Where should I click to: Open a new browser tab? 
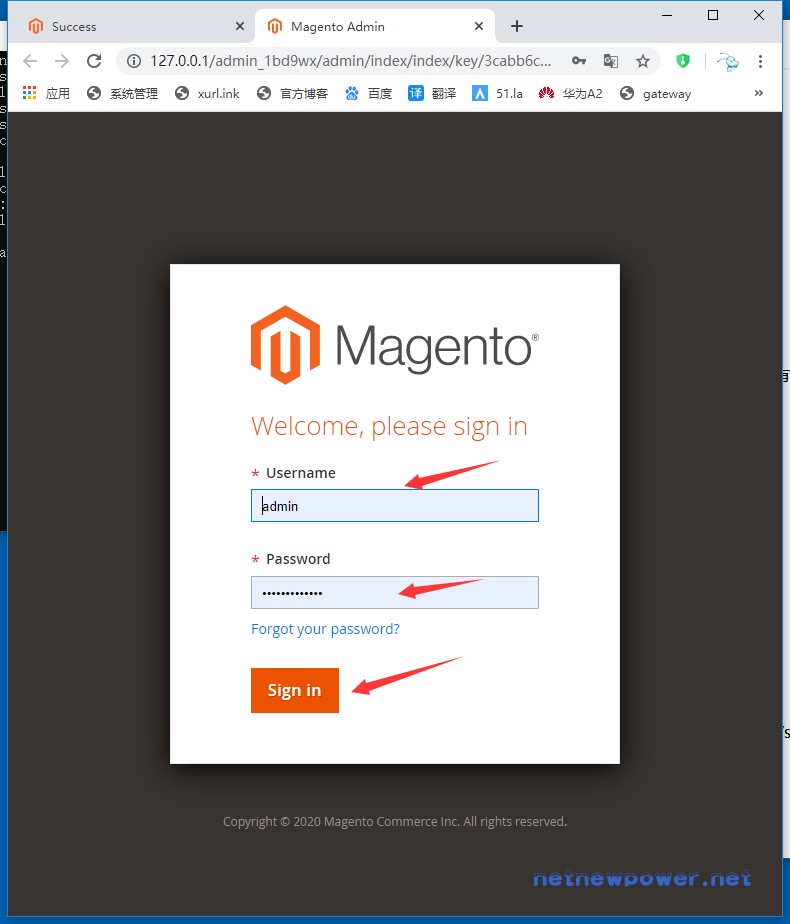click(x=517, y=27)
